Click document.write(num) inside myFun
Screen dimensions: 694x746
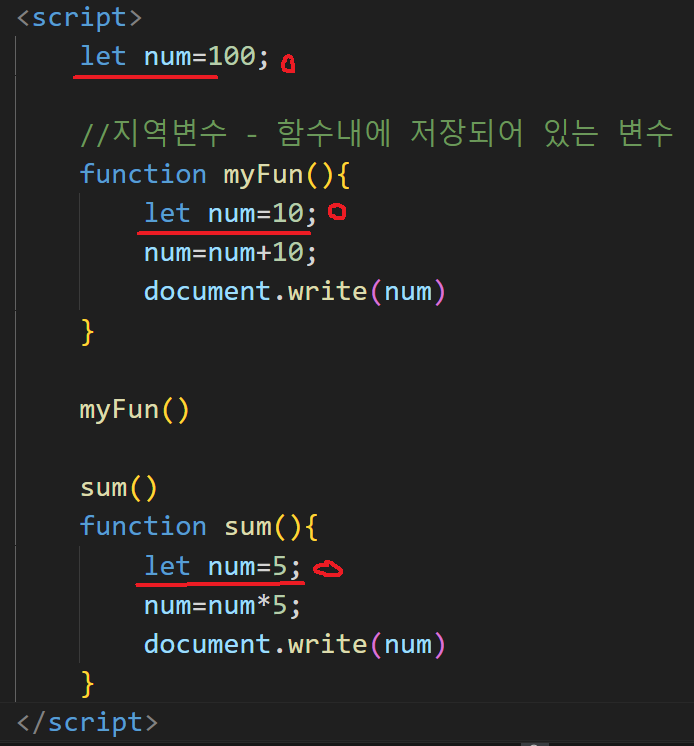pyautogui.click(x=295, y=291)
